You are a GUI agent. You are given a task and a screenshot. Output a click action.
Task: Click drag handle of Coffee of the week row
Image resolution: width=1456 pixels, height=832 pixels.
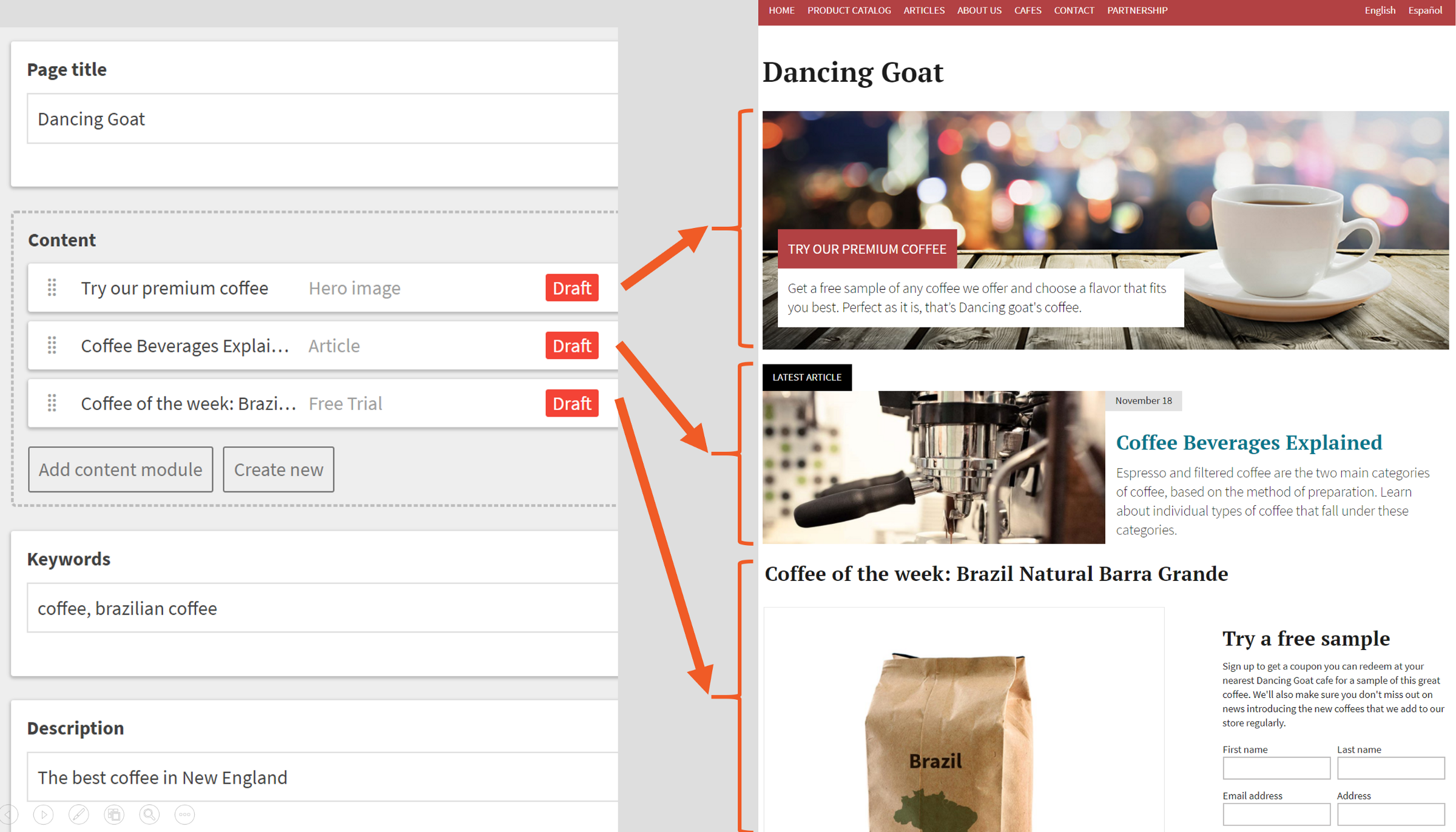click(x=52, y=403)
